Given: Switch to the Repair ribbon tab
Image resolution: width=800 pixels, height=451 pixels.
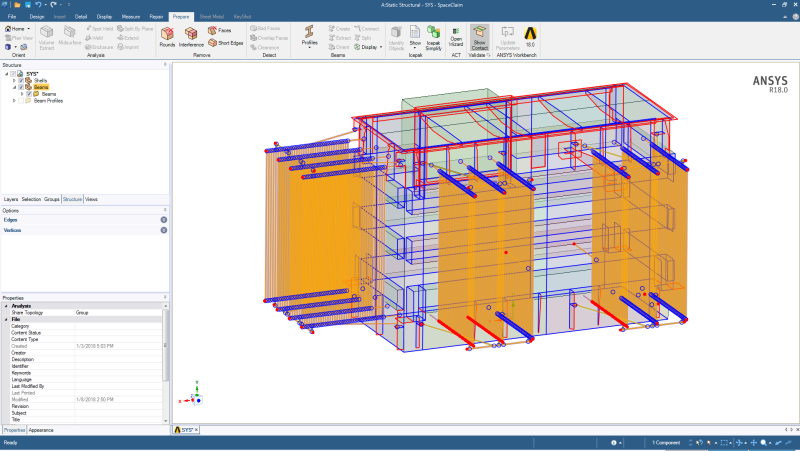Looking at the screenshot, I should click(156, 17).
